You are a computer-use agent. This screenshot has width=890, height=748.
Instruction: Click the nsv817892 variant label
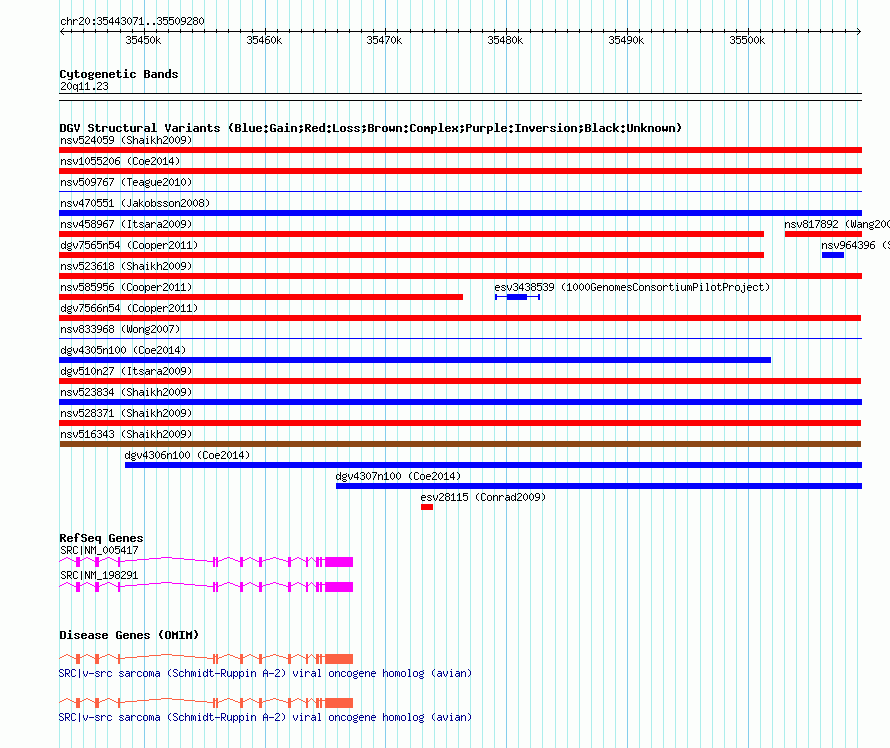(x=837, y=224)
